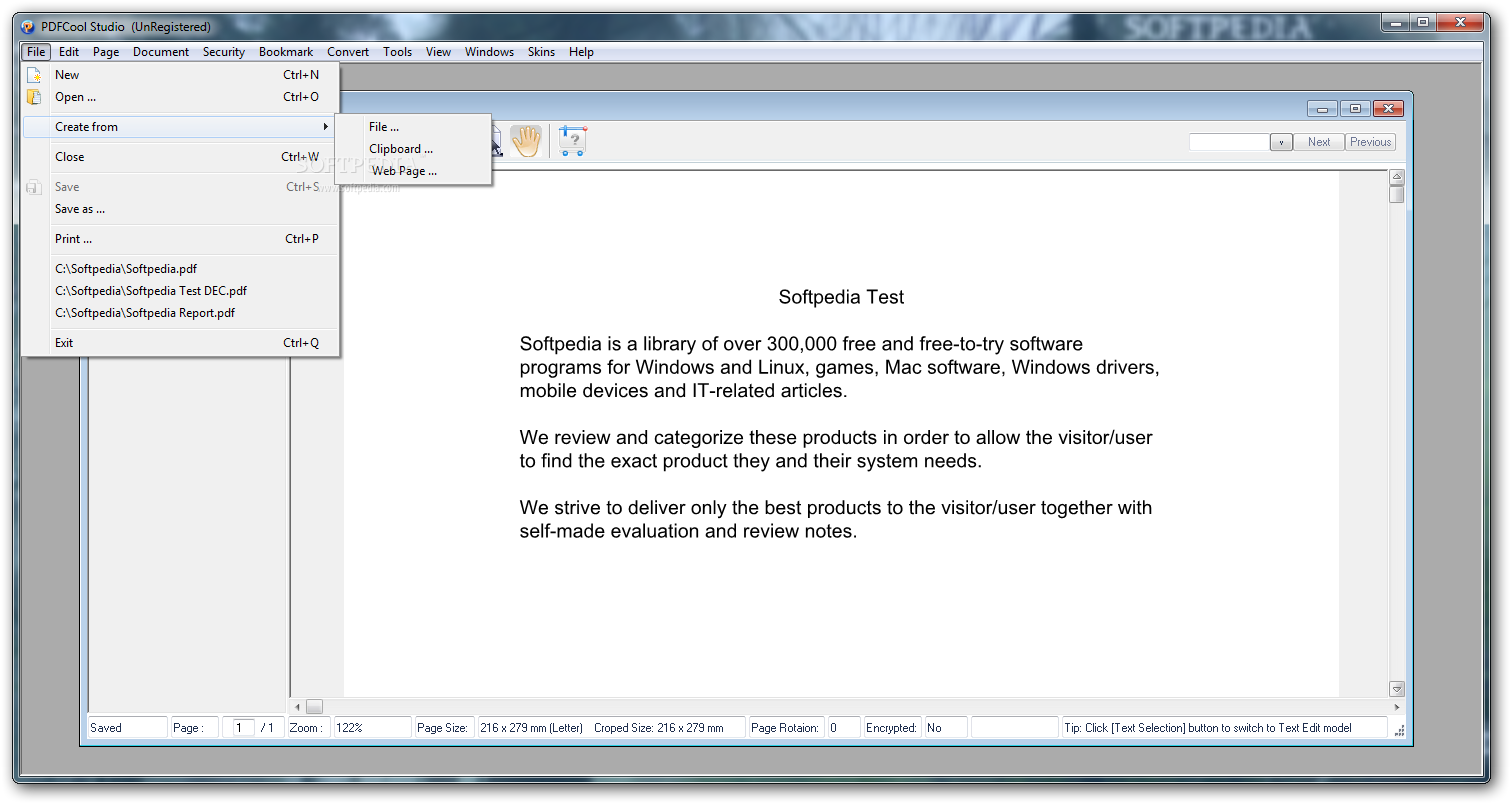The width and height of the screenshot is (1511, 804).
Task: Click the Zoom 122% field
Action: click(x=372, y=728)
